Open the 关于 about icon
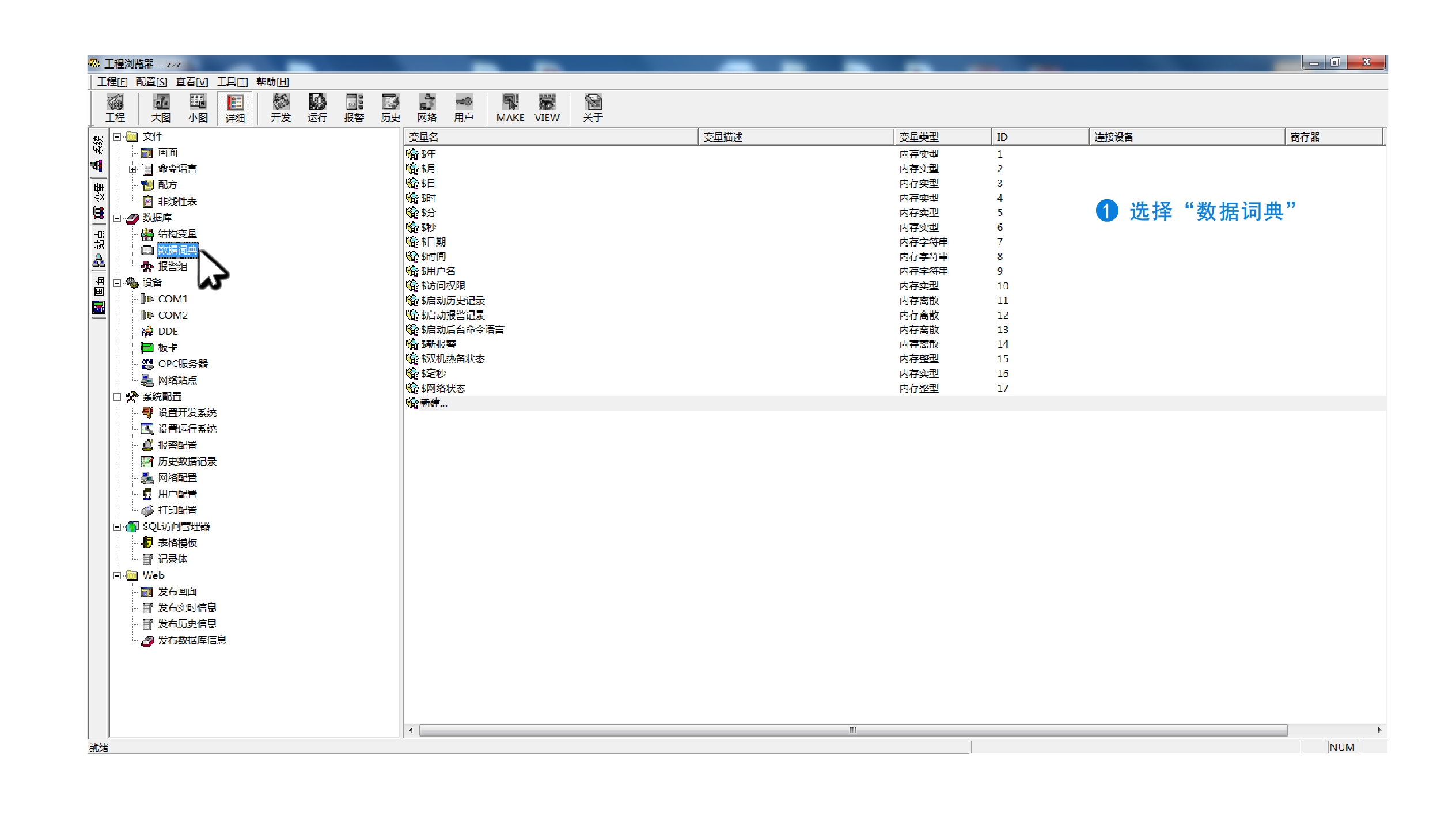The image size is (1456, 819). 593,108
